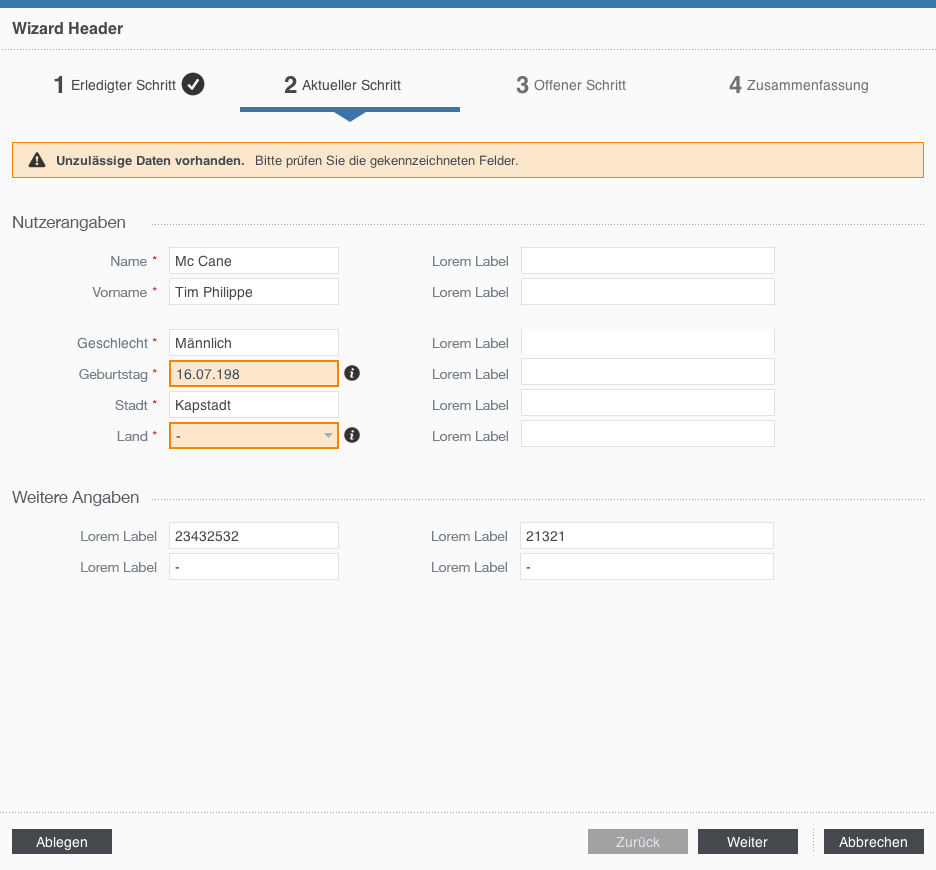Image resolution: width=936 pixels, height=870 pixels.
Task: Open the Land dropdown
Action: point(254,435)
